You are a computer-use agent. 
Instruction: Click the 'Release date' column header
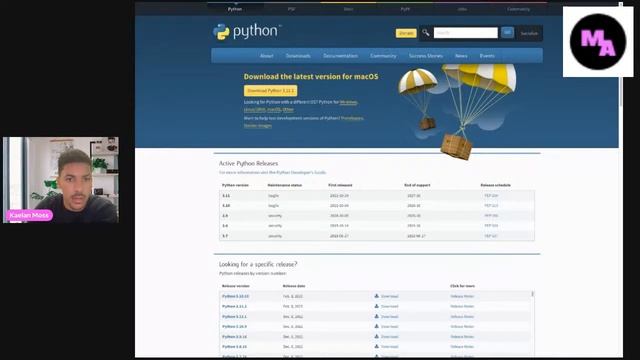point(294,286)
